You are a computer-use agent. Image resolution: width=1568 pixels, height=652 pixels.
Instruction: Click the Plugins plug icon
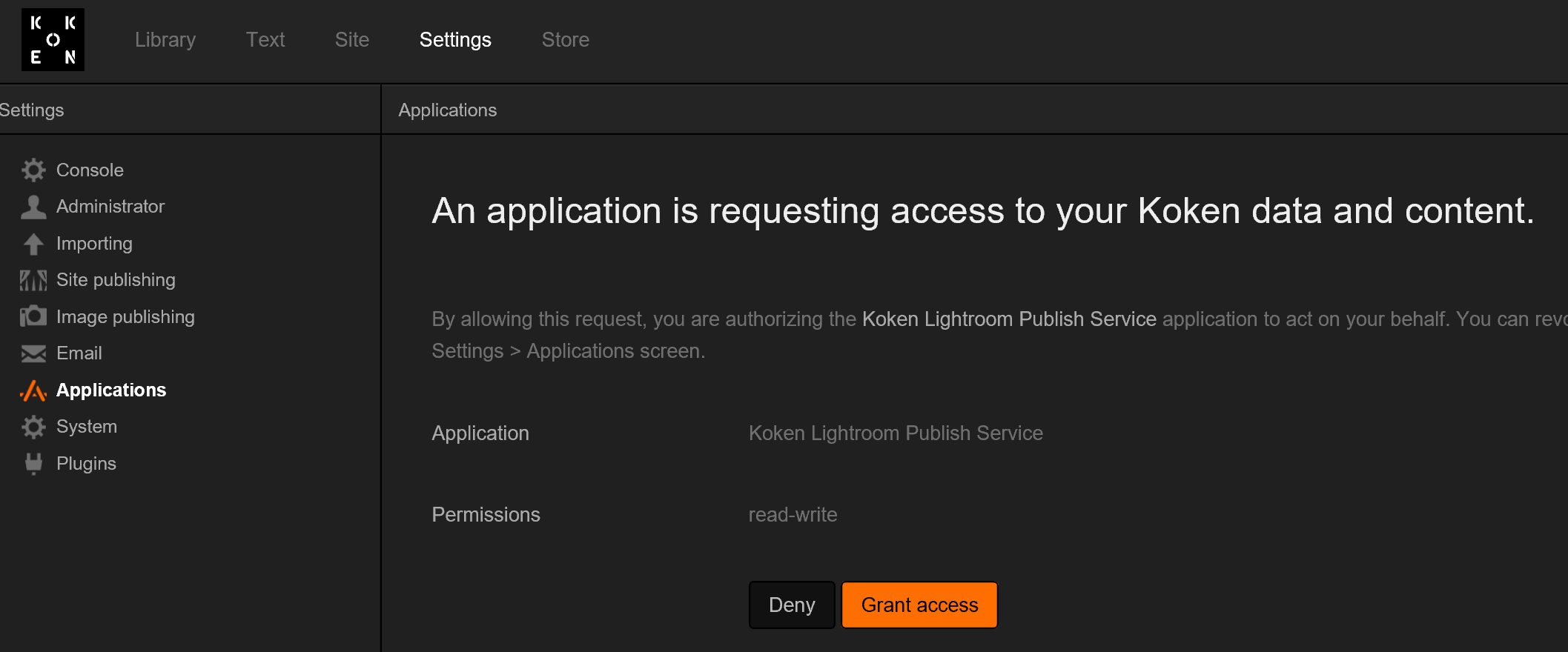coord(33,464)
